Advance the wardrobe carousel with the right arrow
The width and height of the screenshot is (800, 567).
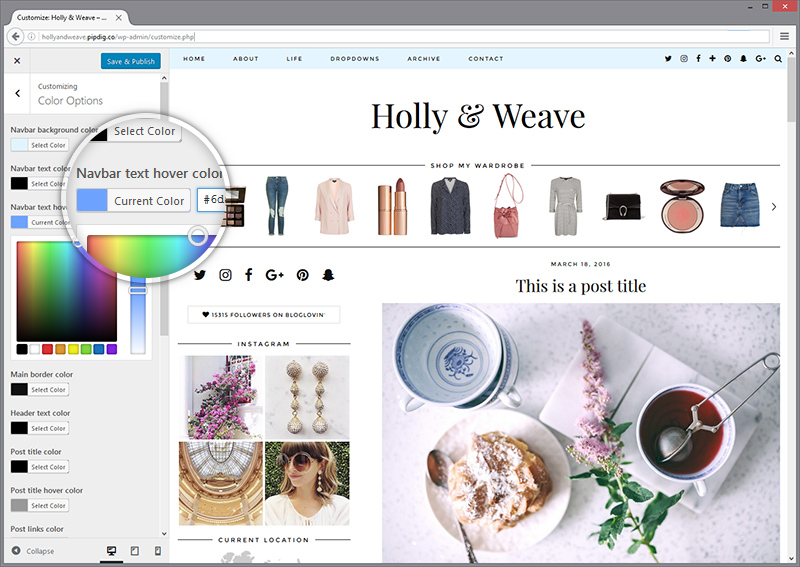pyautogui.click(x=774, y=207)
